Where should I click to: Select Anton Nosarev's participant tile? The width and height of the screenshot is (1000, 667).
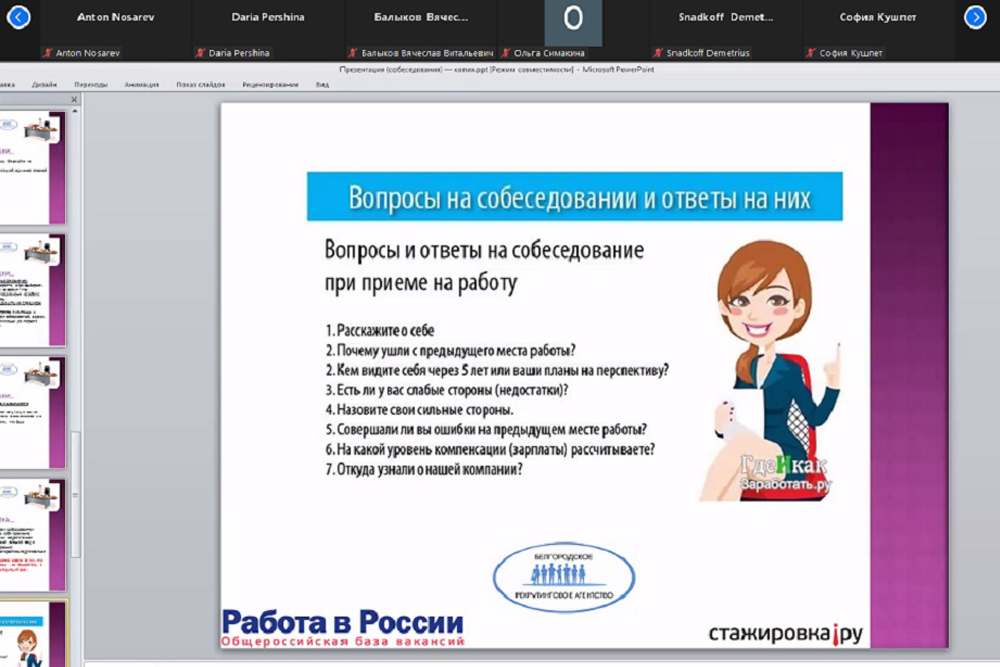[116, 22]
